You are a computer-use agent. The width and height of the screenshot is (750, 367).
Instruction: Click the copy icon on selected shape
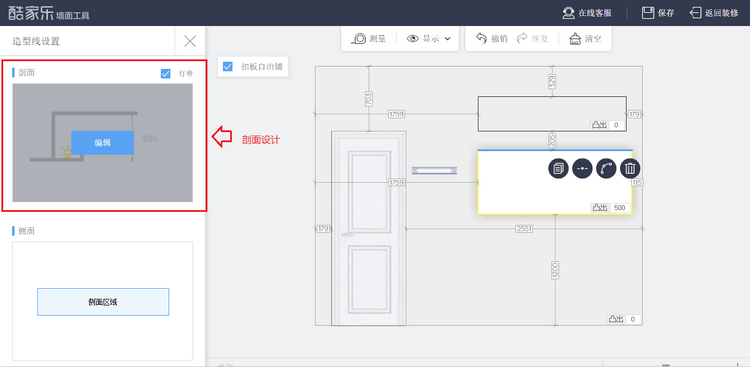click(x=558, y=168)
